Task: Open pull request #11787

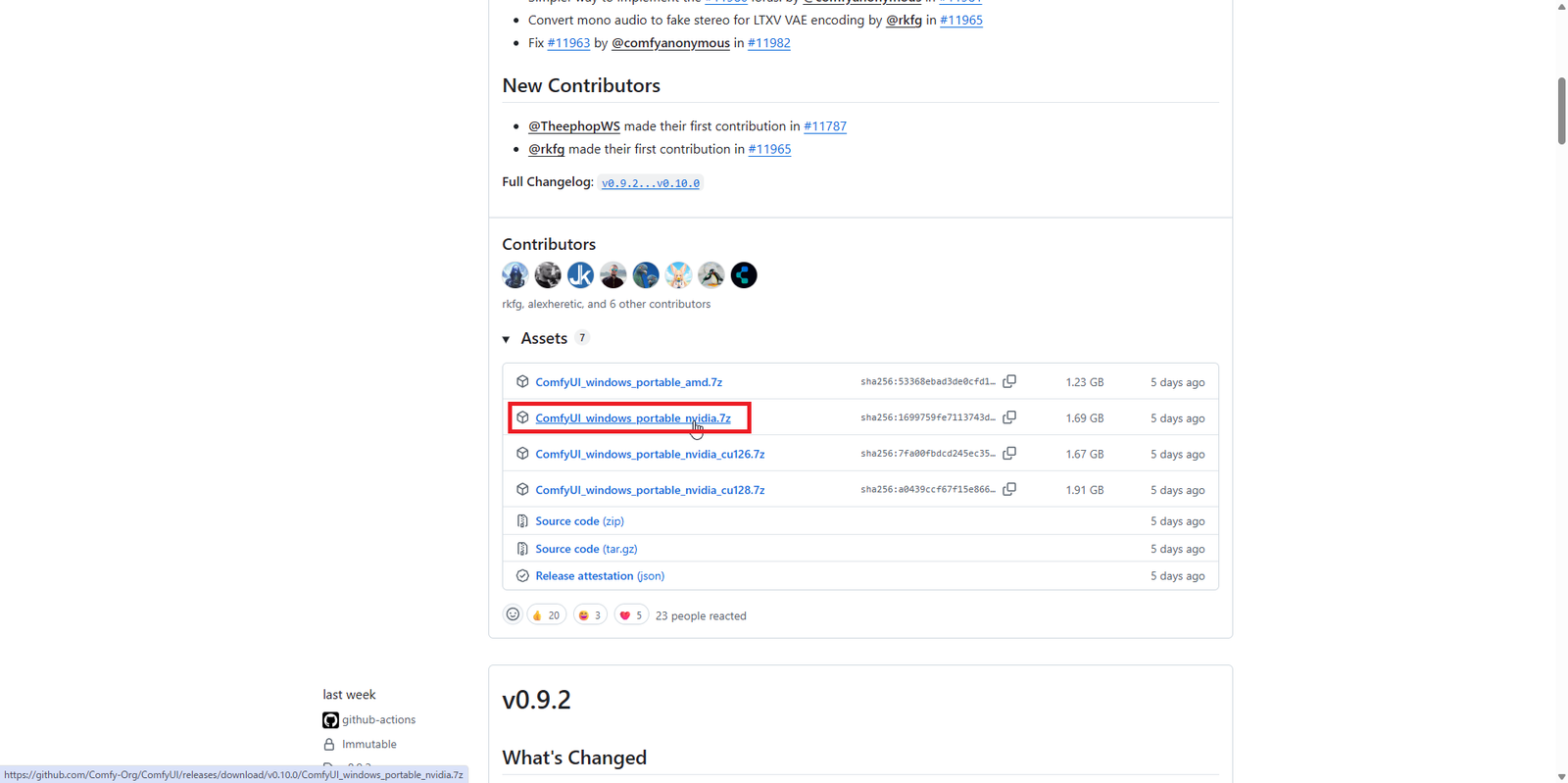Action: [825, 126]
